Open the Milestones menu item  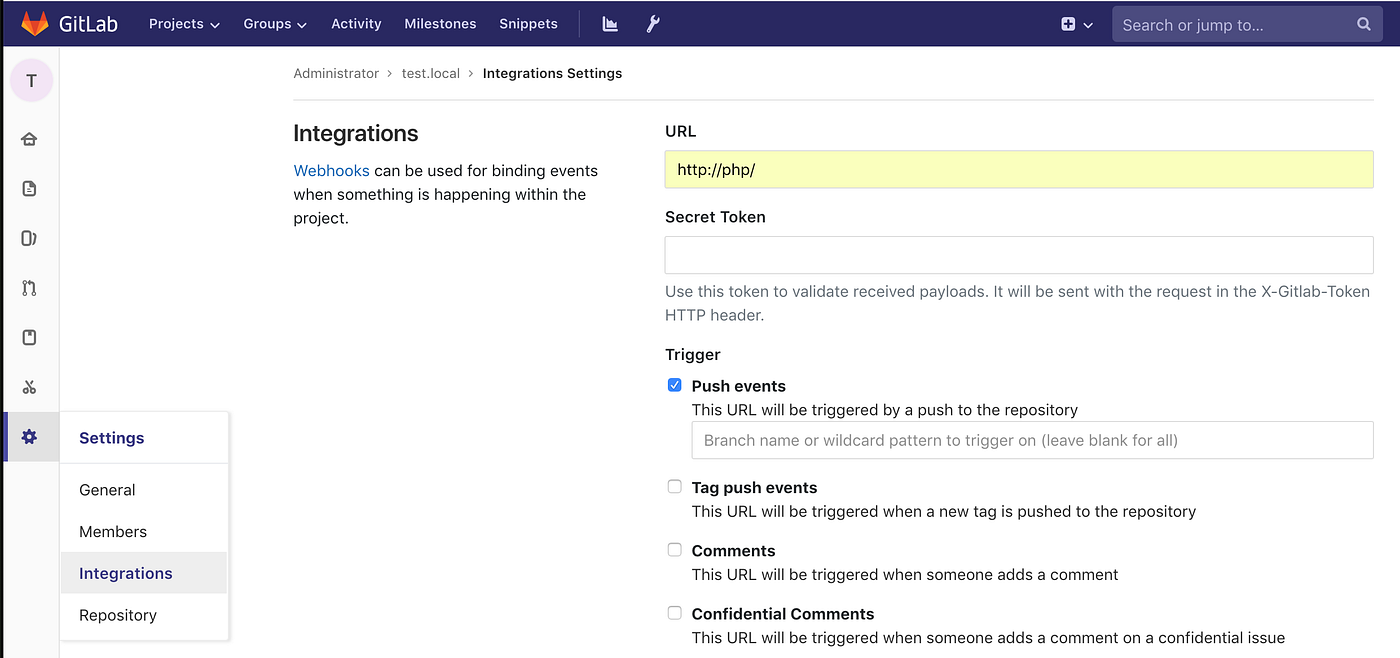440,23
